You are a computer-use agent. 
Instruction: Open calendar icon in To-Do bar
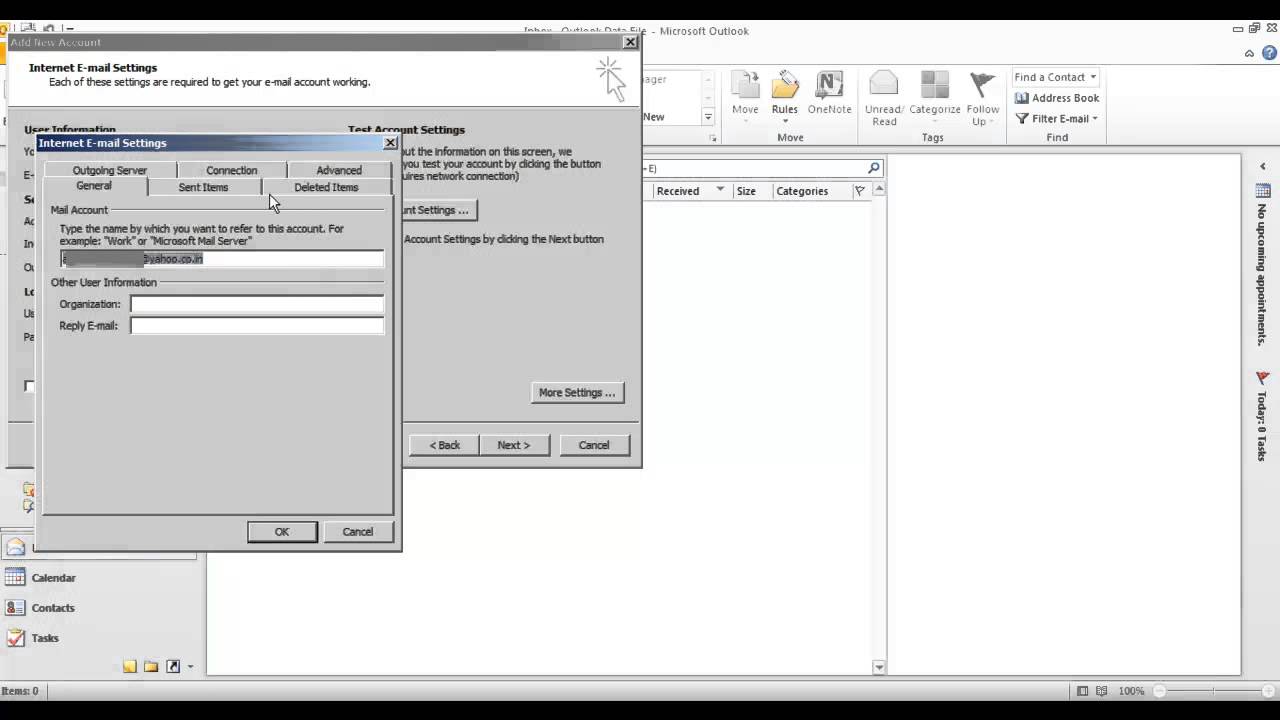tap(1262, 190)
